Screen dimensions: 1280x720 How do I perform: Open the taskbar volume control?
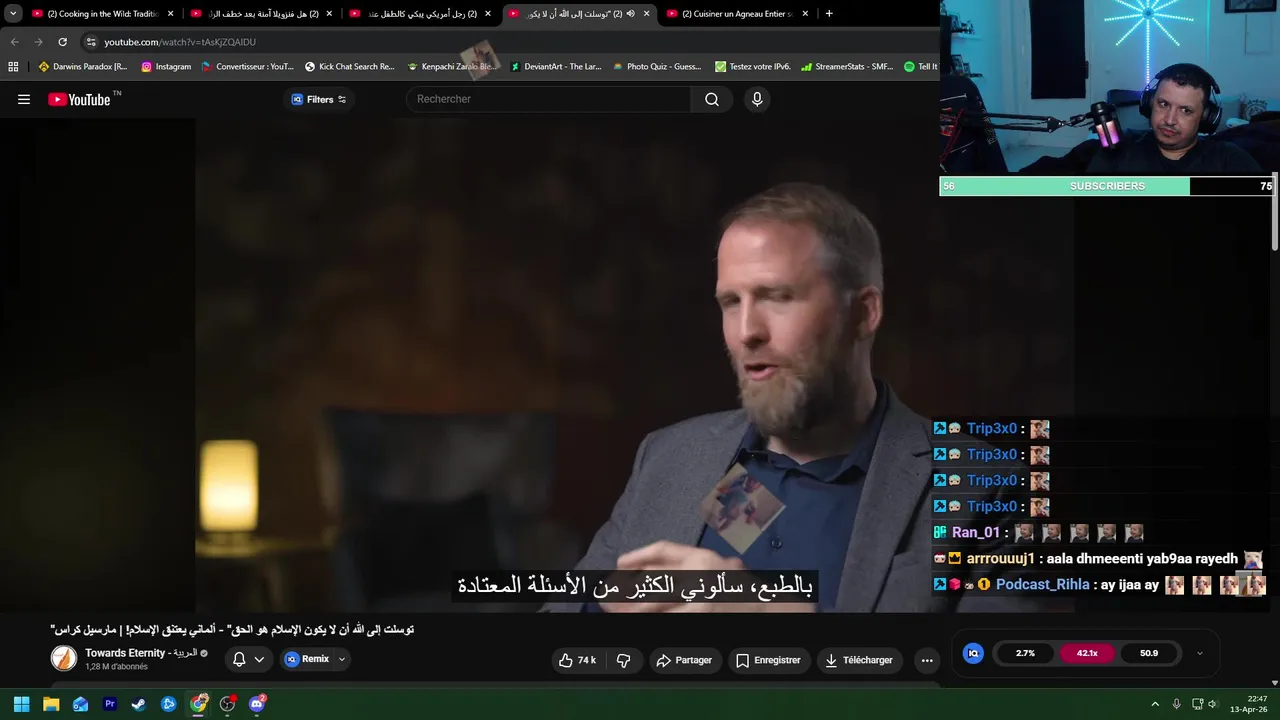tap(1212, 704)
